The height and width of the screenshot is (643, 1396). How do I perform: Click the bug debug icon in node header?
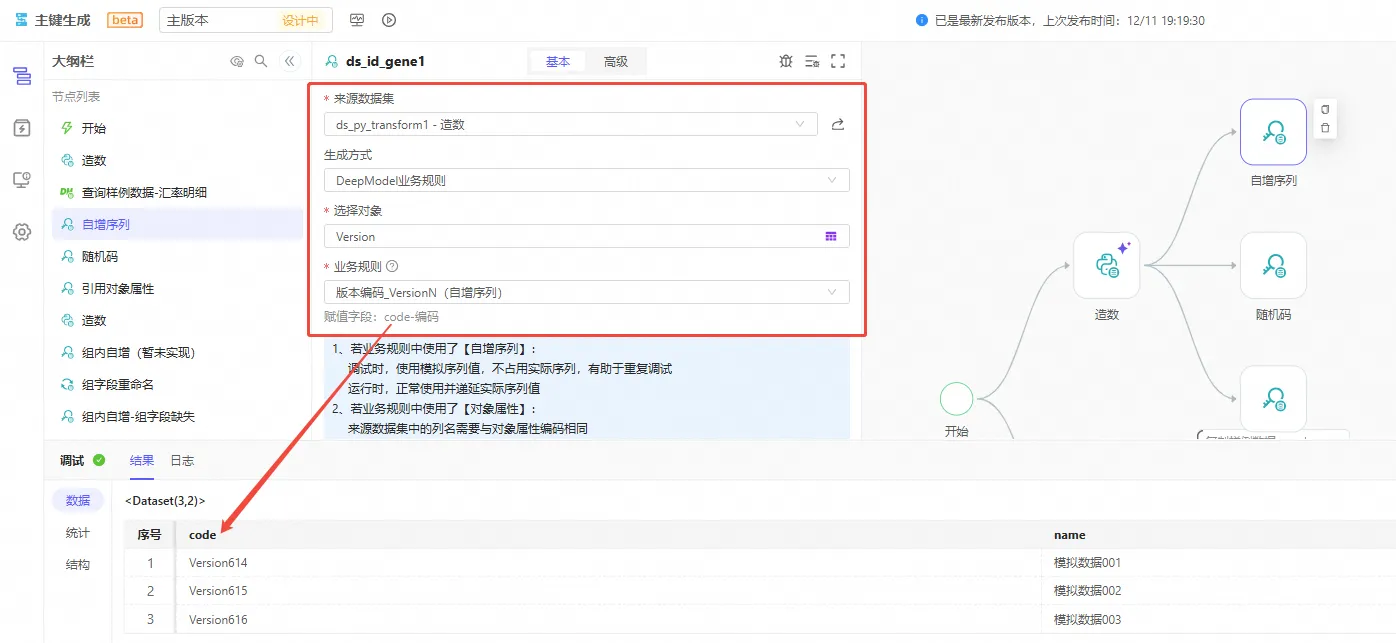785,61
